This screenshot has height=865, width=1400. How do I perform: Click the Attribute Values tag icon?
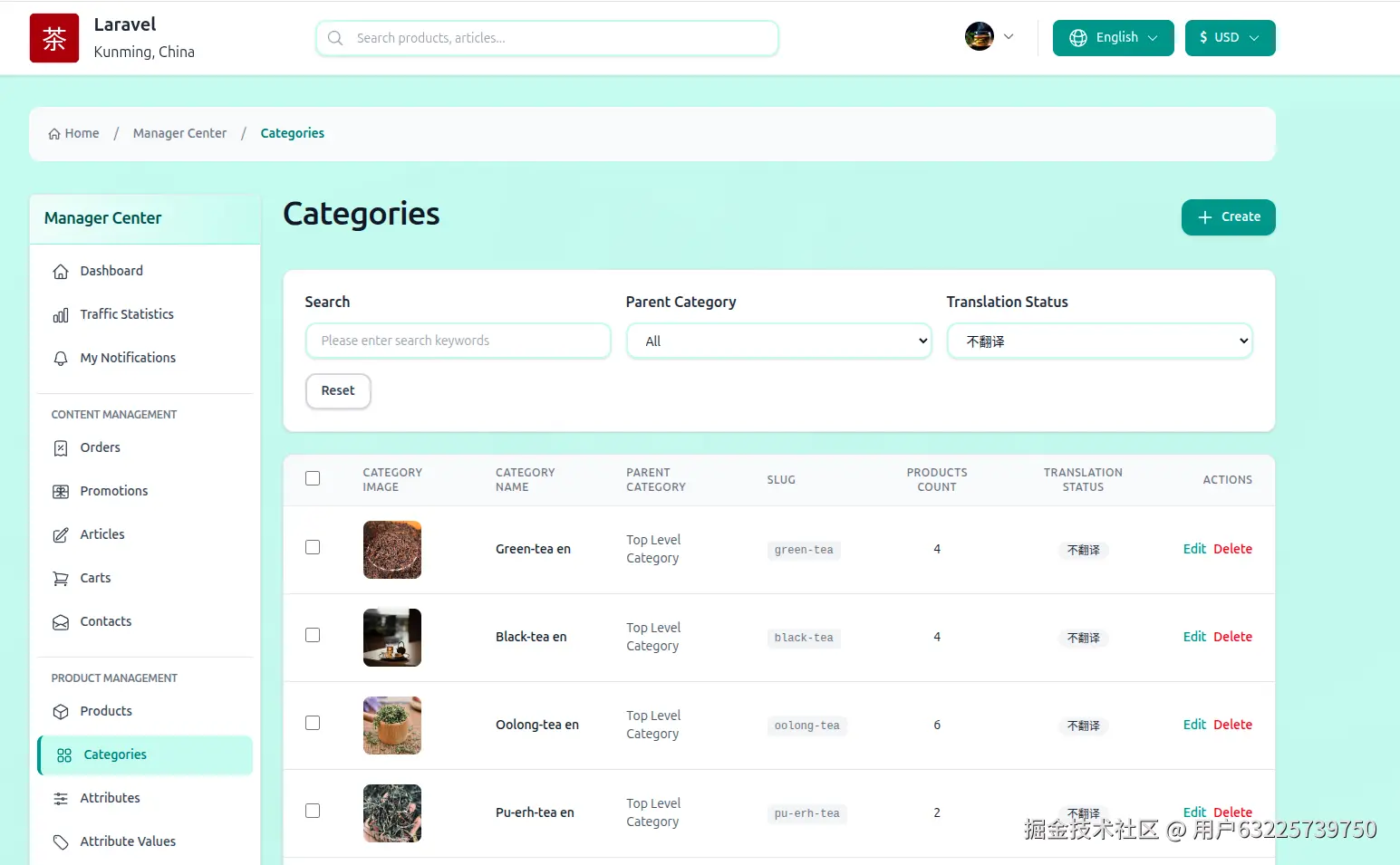(61, 842)
